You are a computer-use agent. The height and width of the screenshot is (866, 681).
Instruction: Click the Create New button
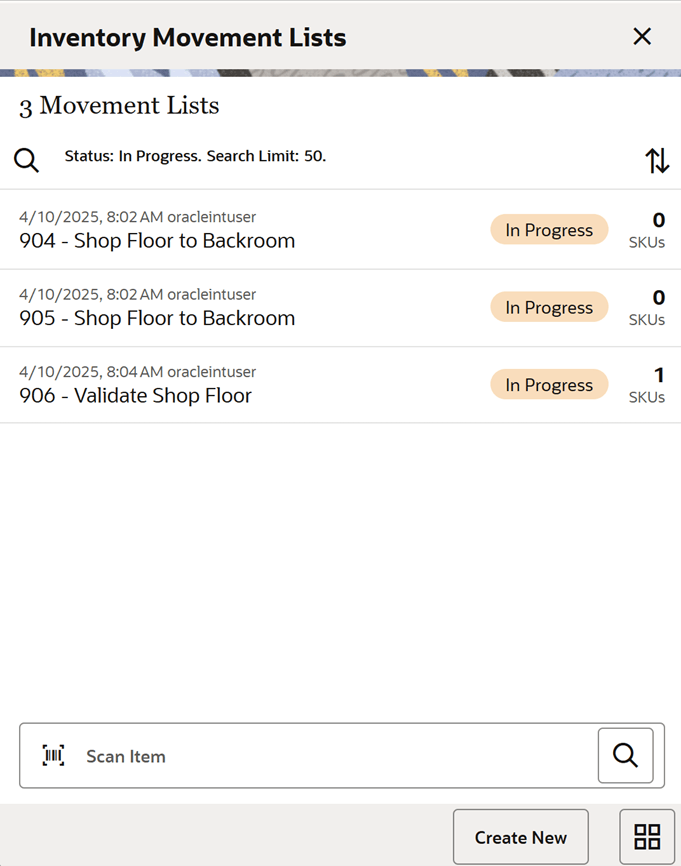pos(520,837)
